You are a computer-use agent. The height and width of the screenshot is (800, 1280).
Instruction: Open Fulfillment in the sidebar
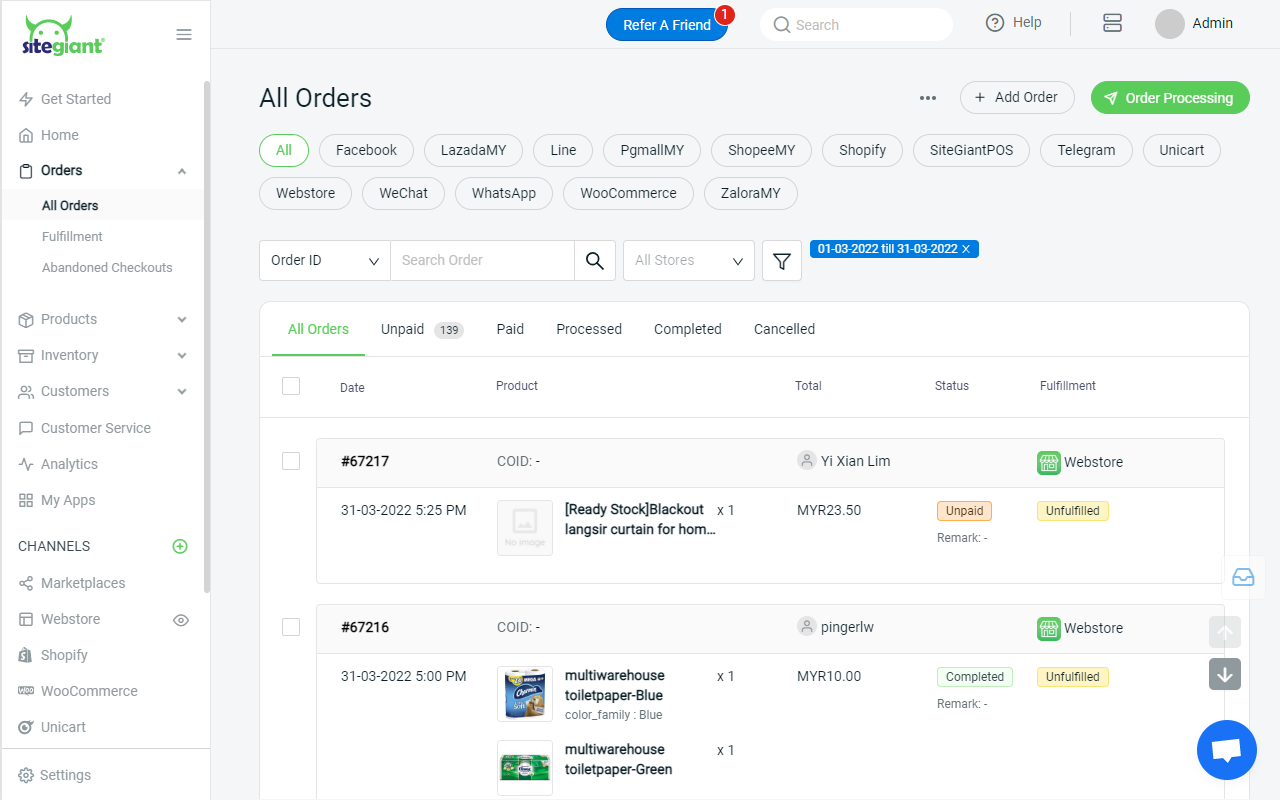tap(72, 237)
